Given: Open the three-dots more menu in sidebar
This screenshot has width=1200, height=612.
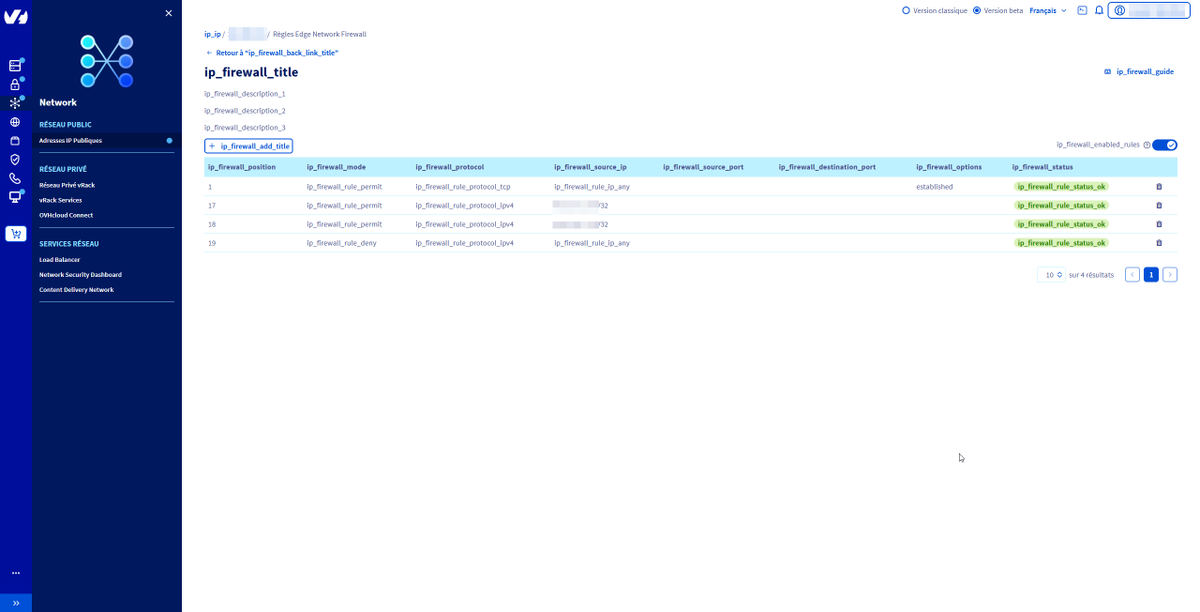Looking at the screenshot, I should point(15,573).
